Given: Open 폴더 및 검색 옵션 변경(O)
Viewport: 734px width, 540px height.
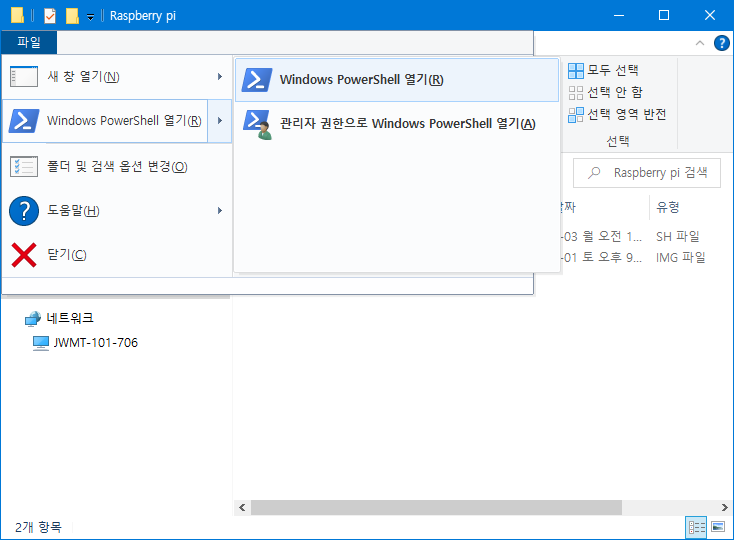Looking at the screenshot, I should pos(117,167).
